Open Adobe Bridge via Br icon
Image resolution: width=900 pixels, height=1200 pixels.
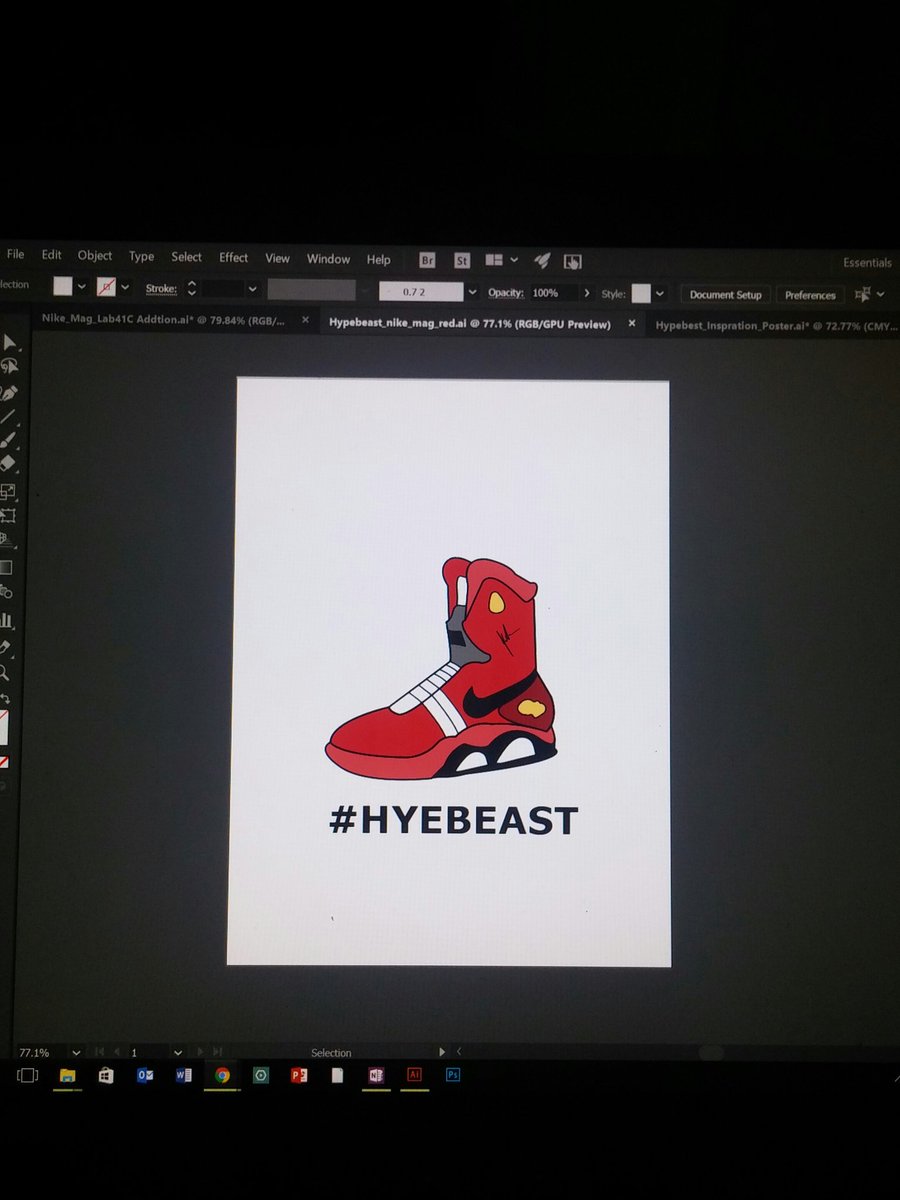pos(427,260)
